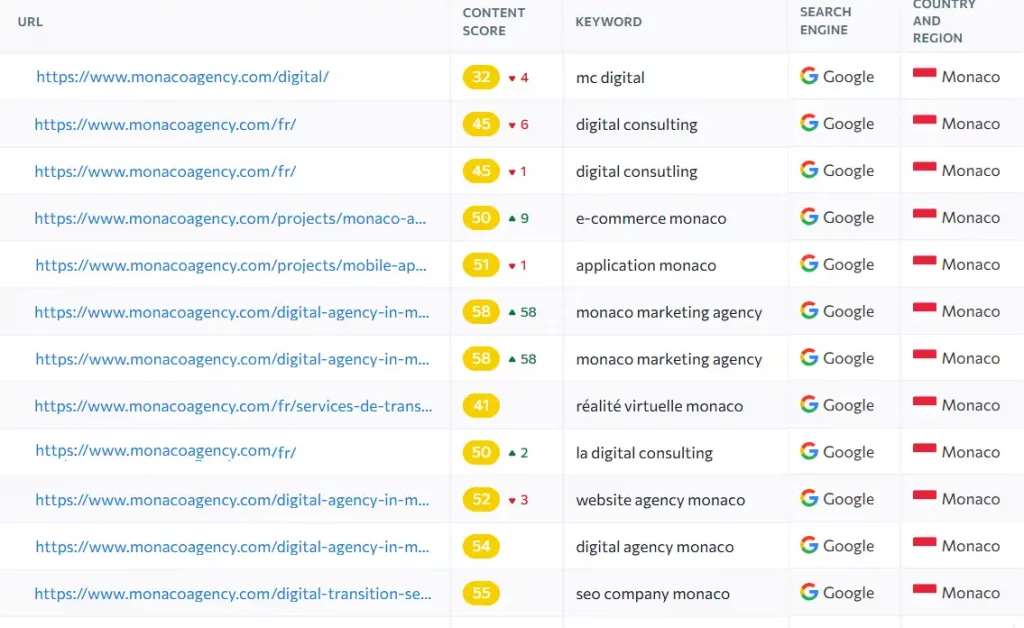Click the red down arrow in website agency monaco row
Viewport: 1024px width, 628px height.
point(512,501)
